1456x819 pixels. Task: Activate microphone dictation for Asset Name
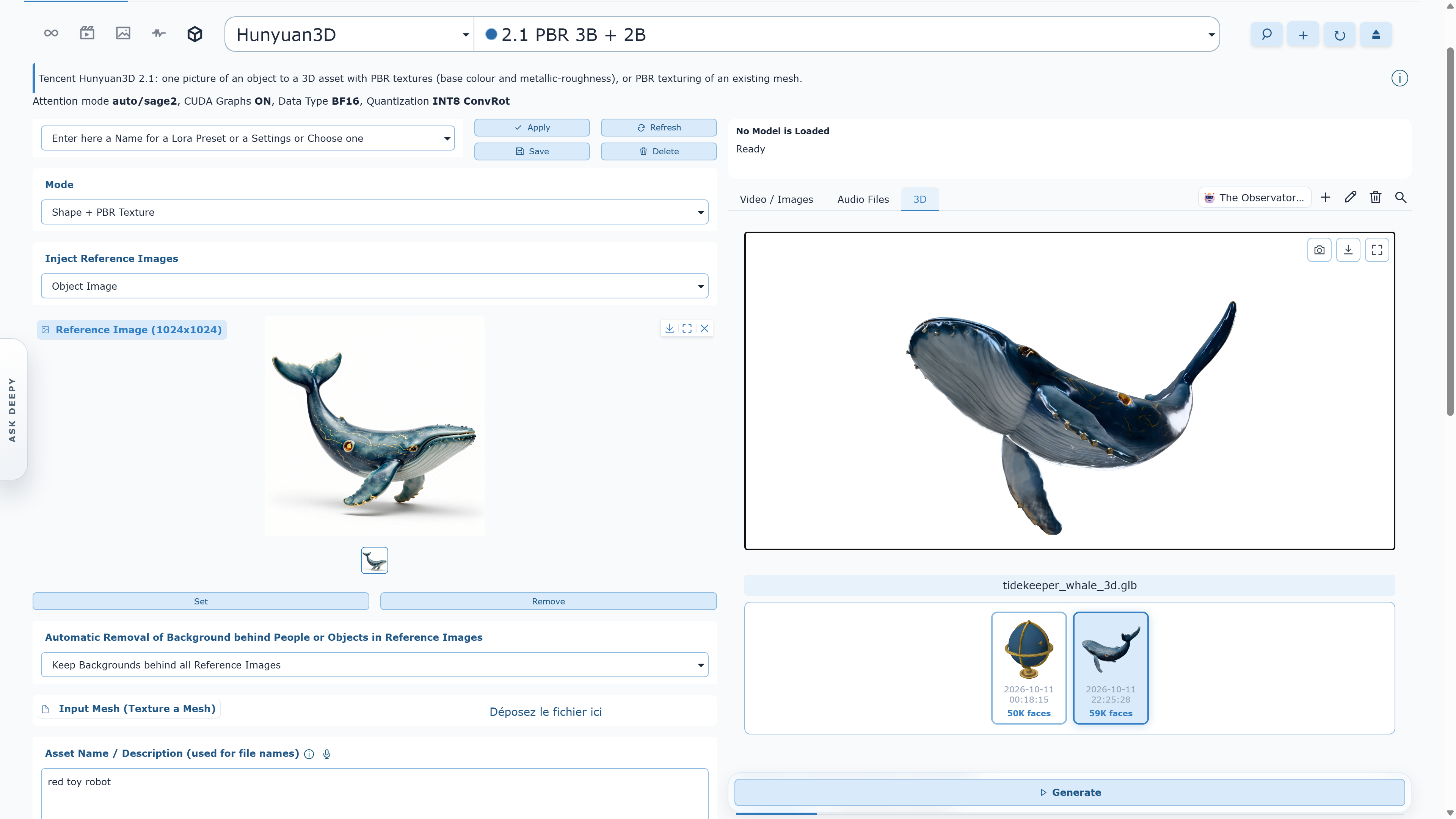click(x=327, y=754)
